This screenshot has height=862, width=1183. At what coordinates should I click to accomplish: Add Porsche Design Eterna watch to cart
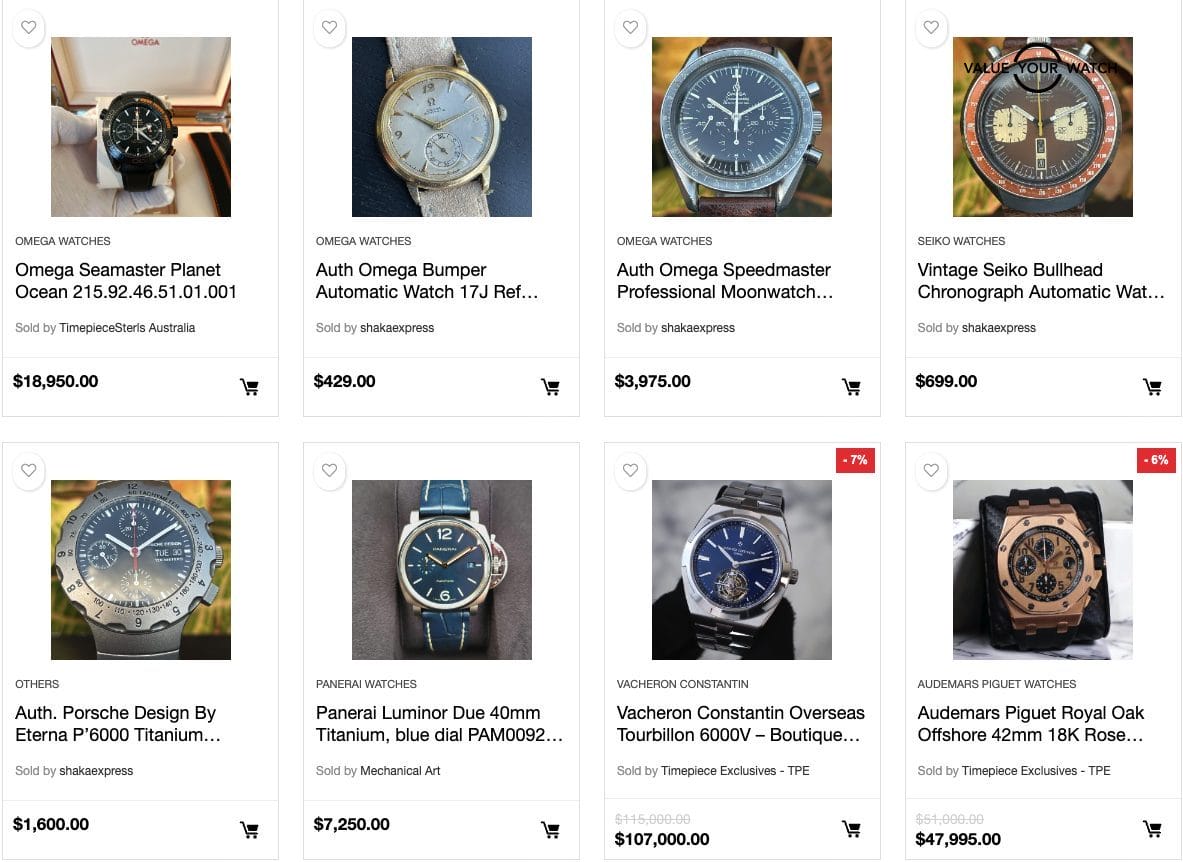point(249,830)
